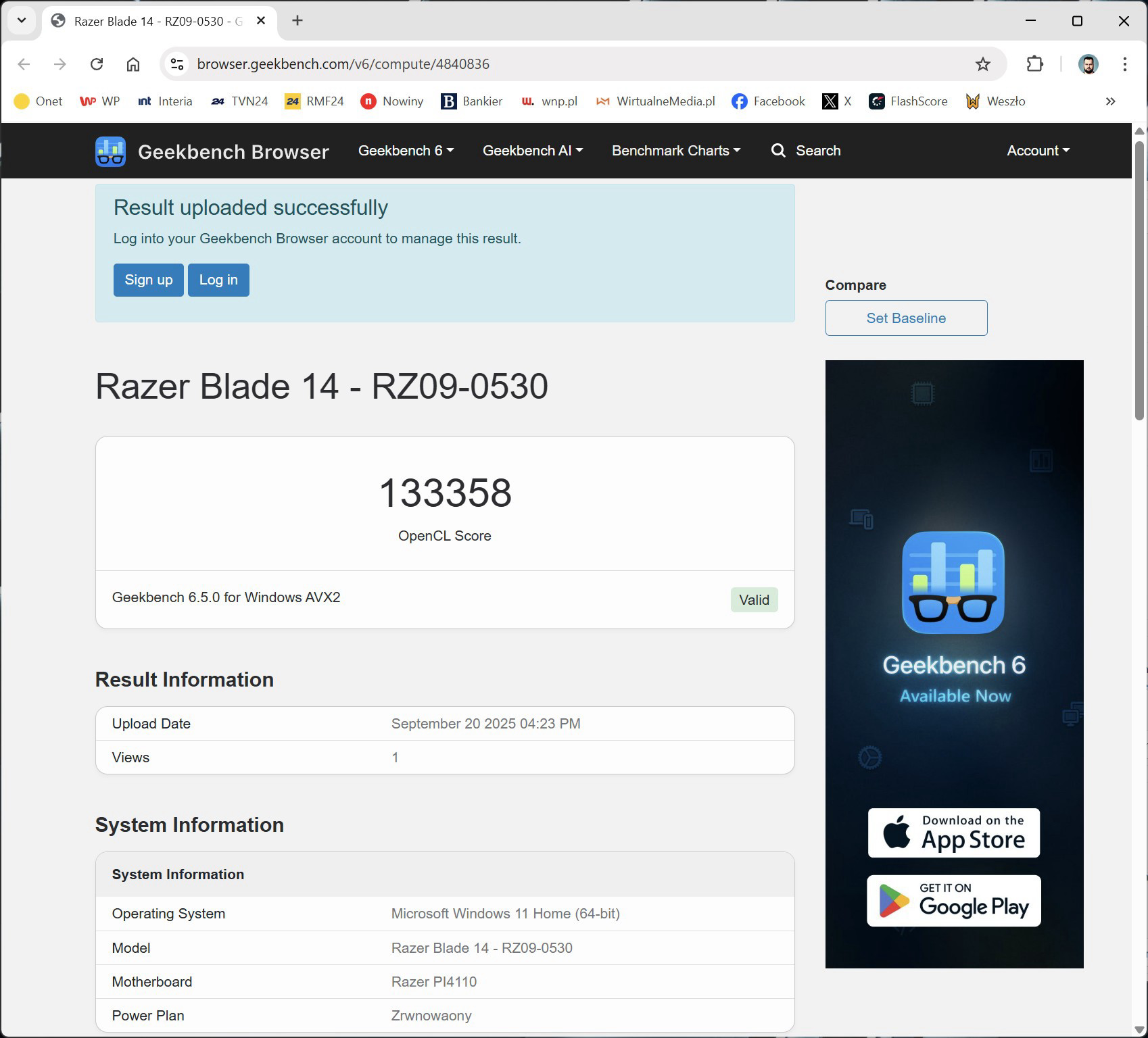Open the Weszło bookmark
This screenshot has height=1038, width=1148.
pyautogui.click(x=995, y=101)
